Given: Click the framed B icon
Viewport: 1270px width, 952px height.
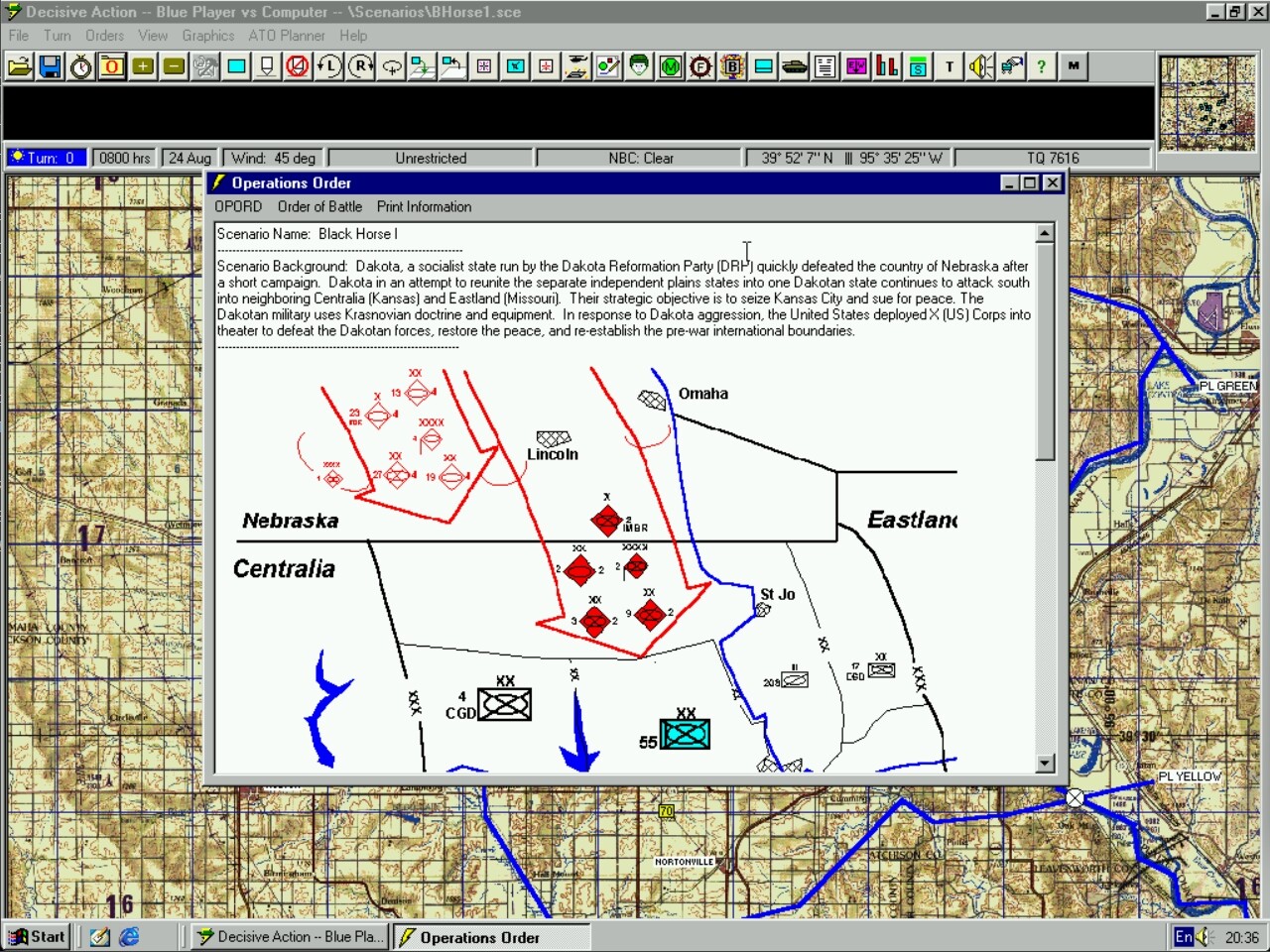Looking at the screenshot, I should [x=732, y=66].
